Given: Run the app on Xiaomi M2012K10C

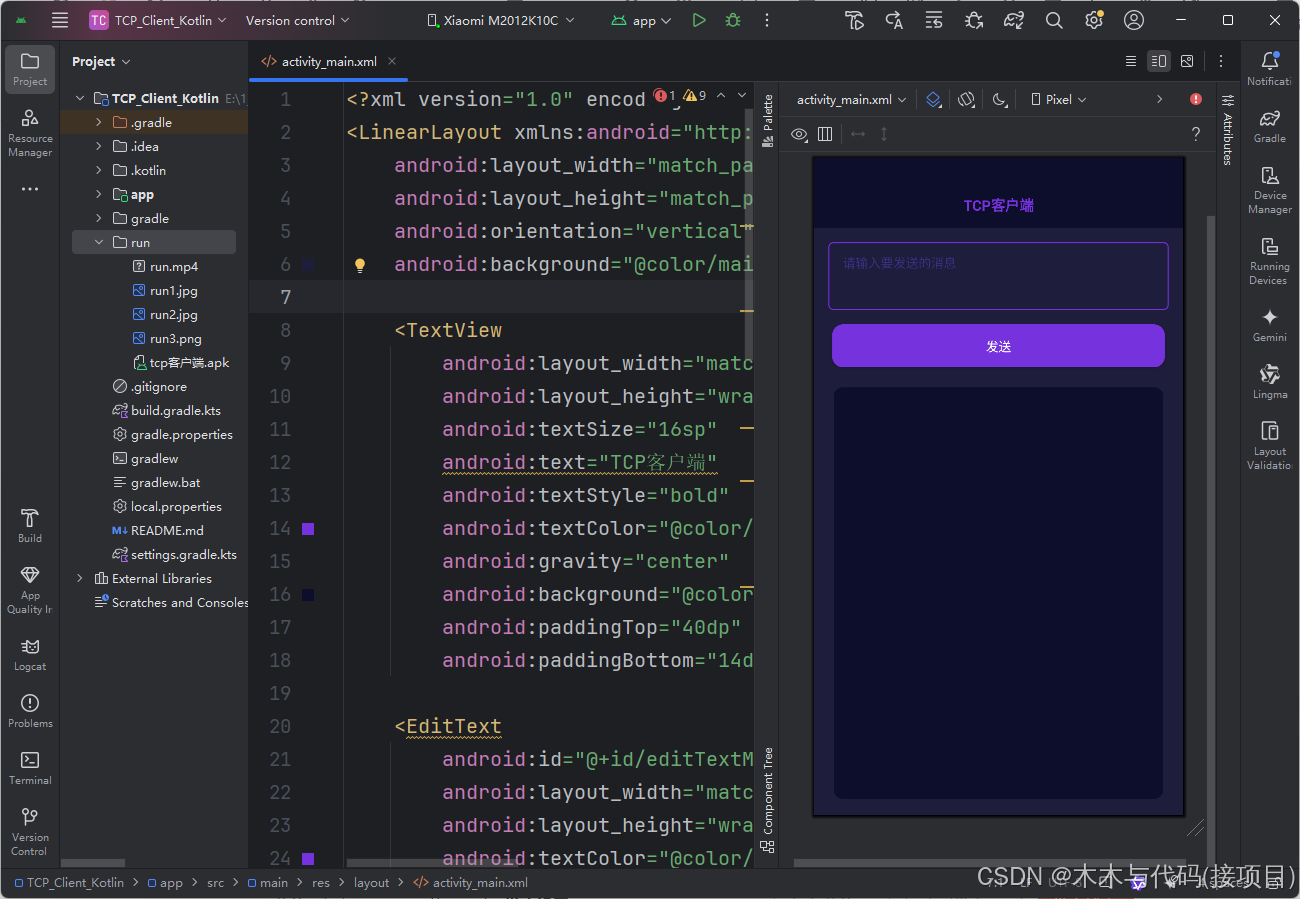Looking at the screenshot, I should click(698, 19).
